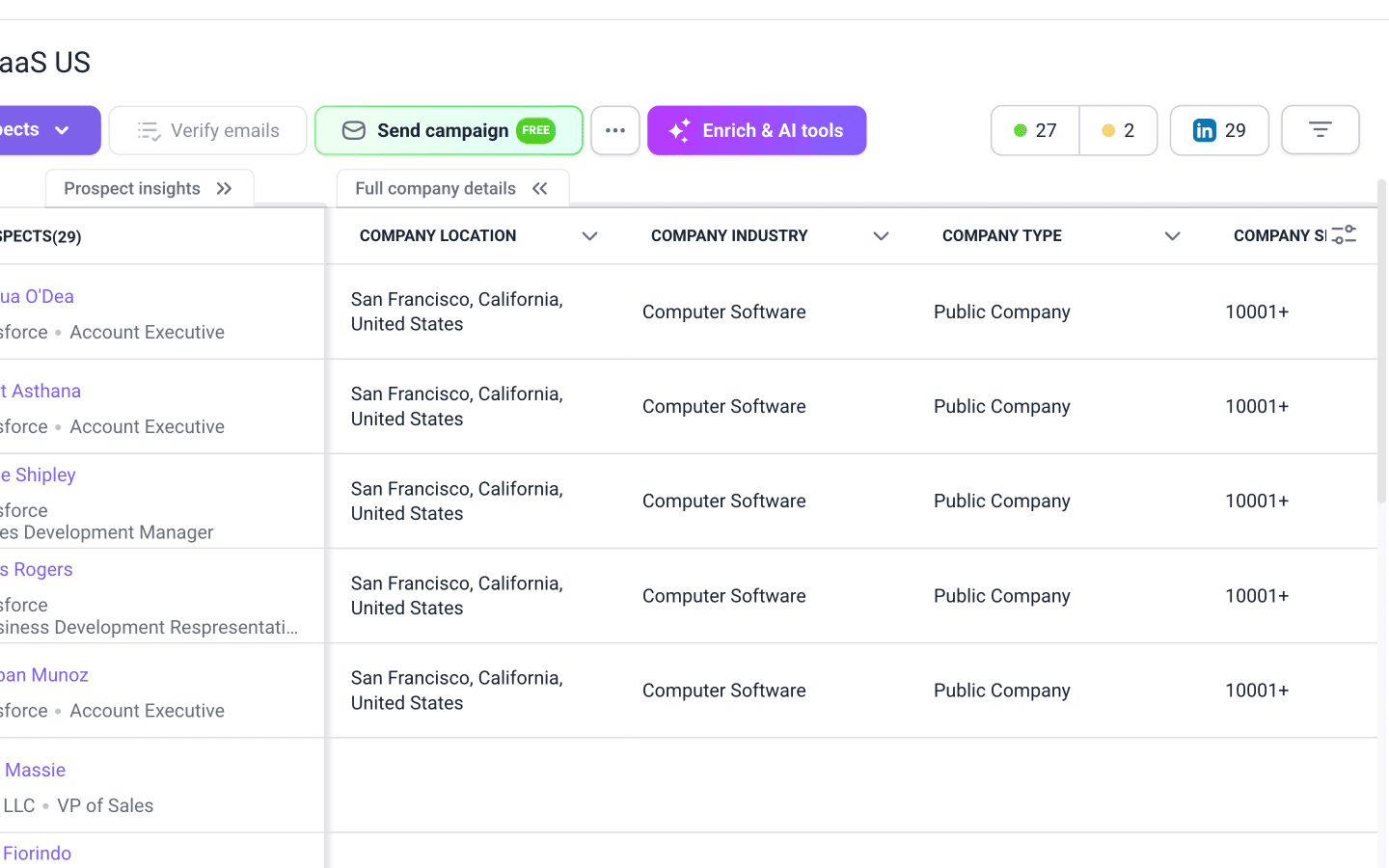Click Rogers row's 10001+ company size cell
Viewport: 1389px width, 868px height.
point(1257,596)
